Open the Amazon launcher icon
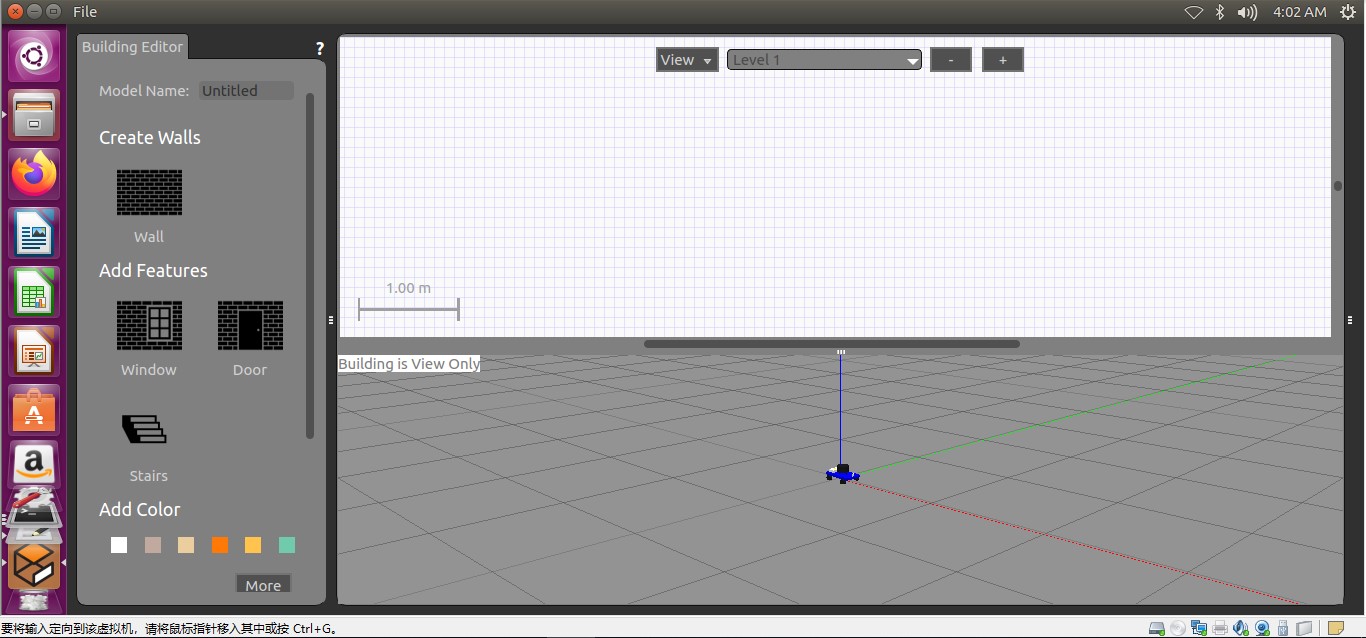The height and width of the screenshot is (638, 1366). point(35,464)
